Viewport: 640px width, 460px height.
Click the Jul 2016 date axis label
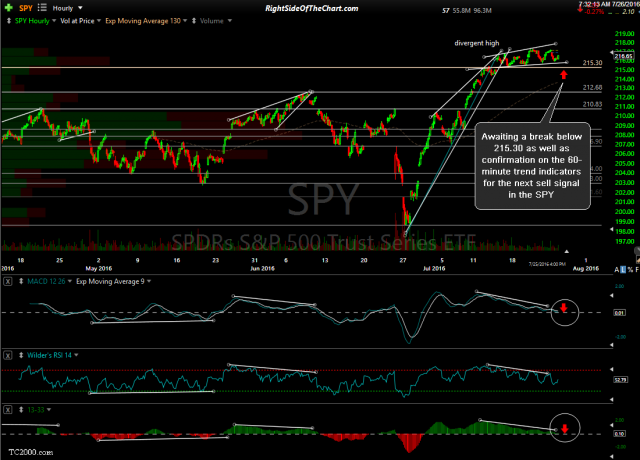tap(434, 268)
